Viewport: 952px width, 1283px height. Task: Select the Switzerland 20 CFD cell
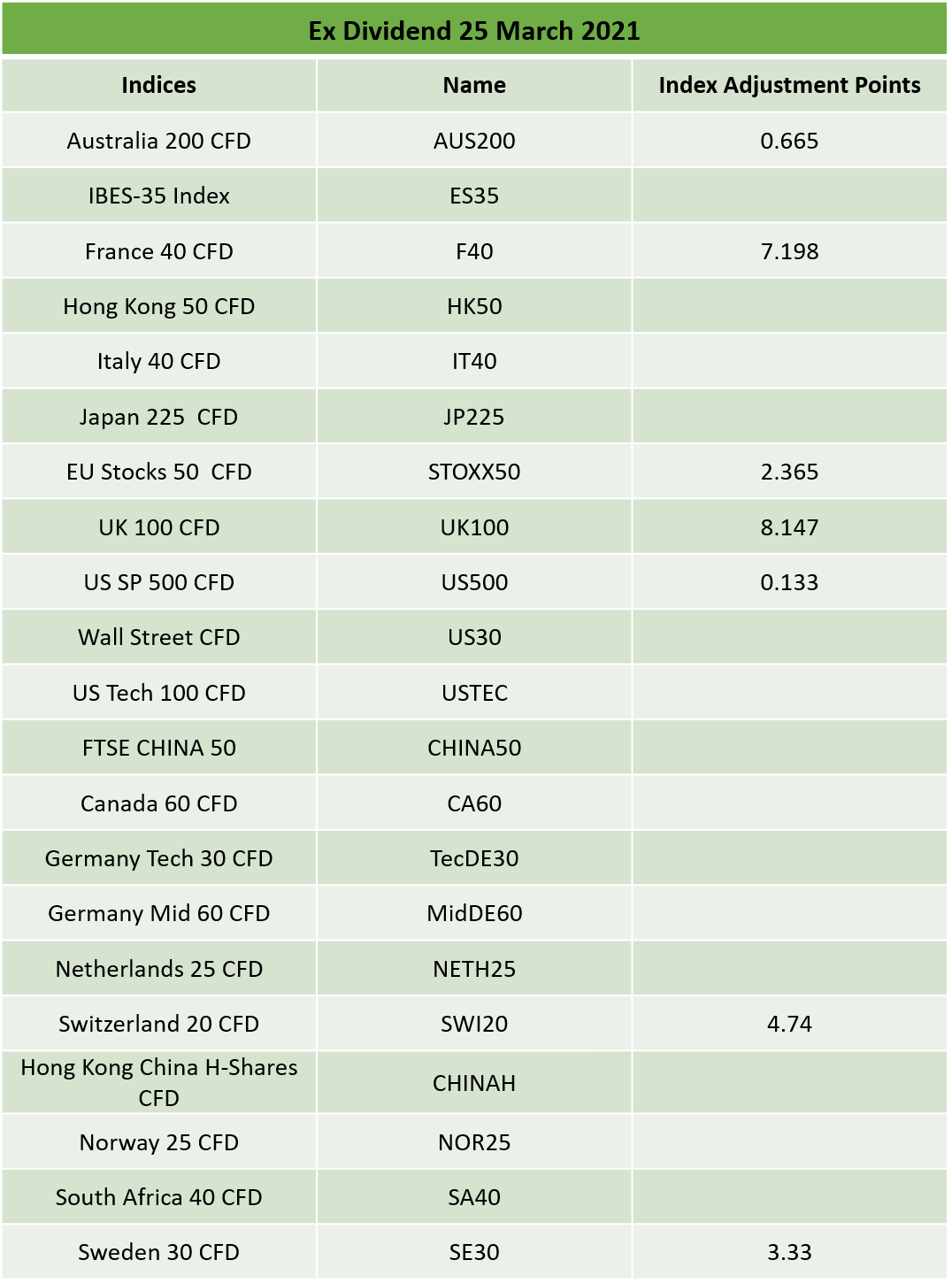(159, 1024)
